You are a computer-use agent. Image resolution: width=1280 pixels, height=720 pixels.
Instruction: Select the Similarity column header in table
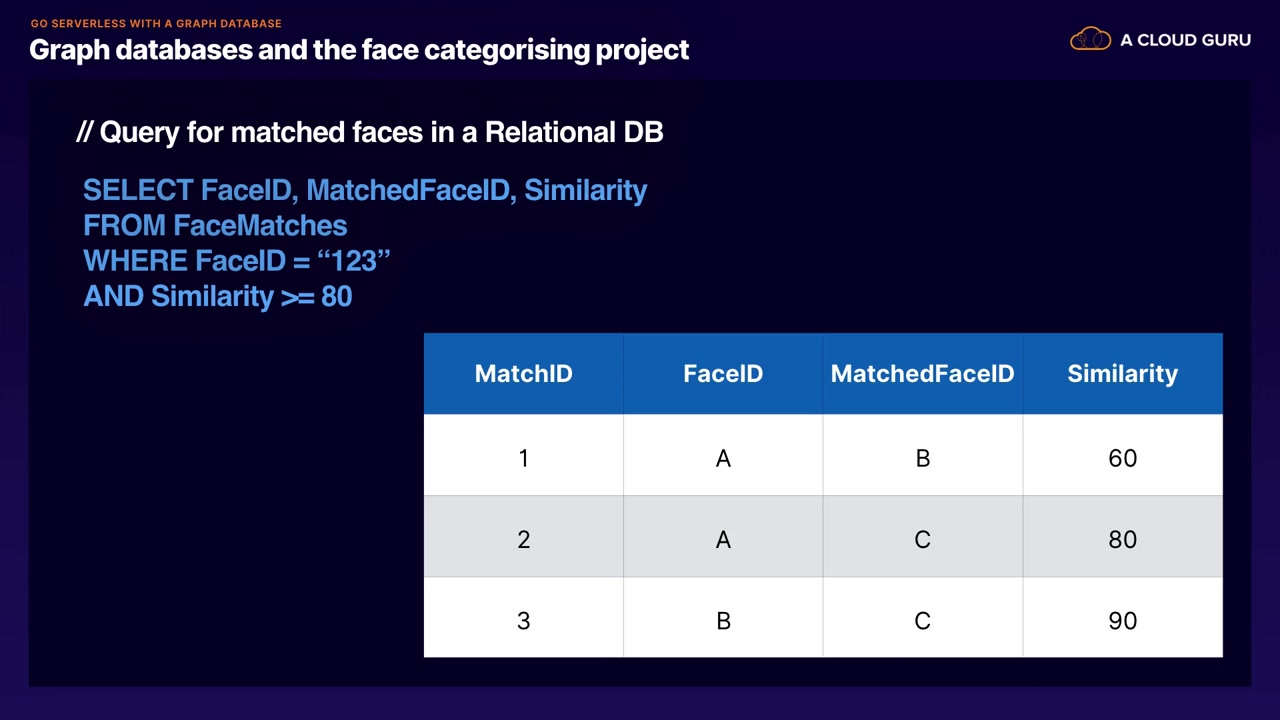pos(1122,374)
